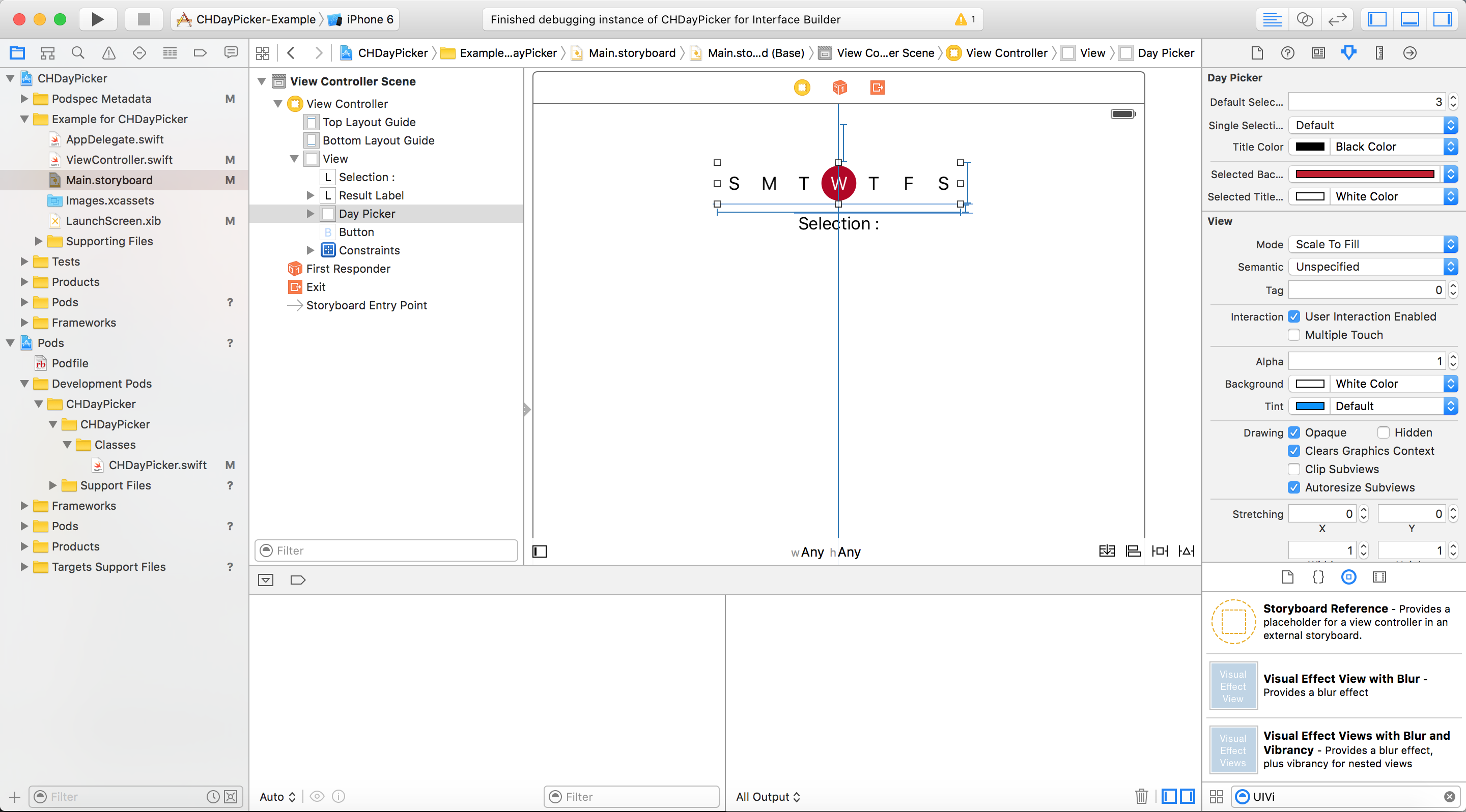Open the Connections inspector arrow icon
1466x812 pixels.
pos(1409,53)
